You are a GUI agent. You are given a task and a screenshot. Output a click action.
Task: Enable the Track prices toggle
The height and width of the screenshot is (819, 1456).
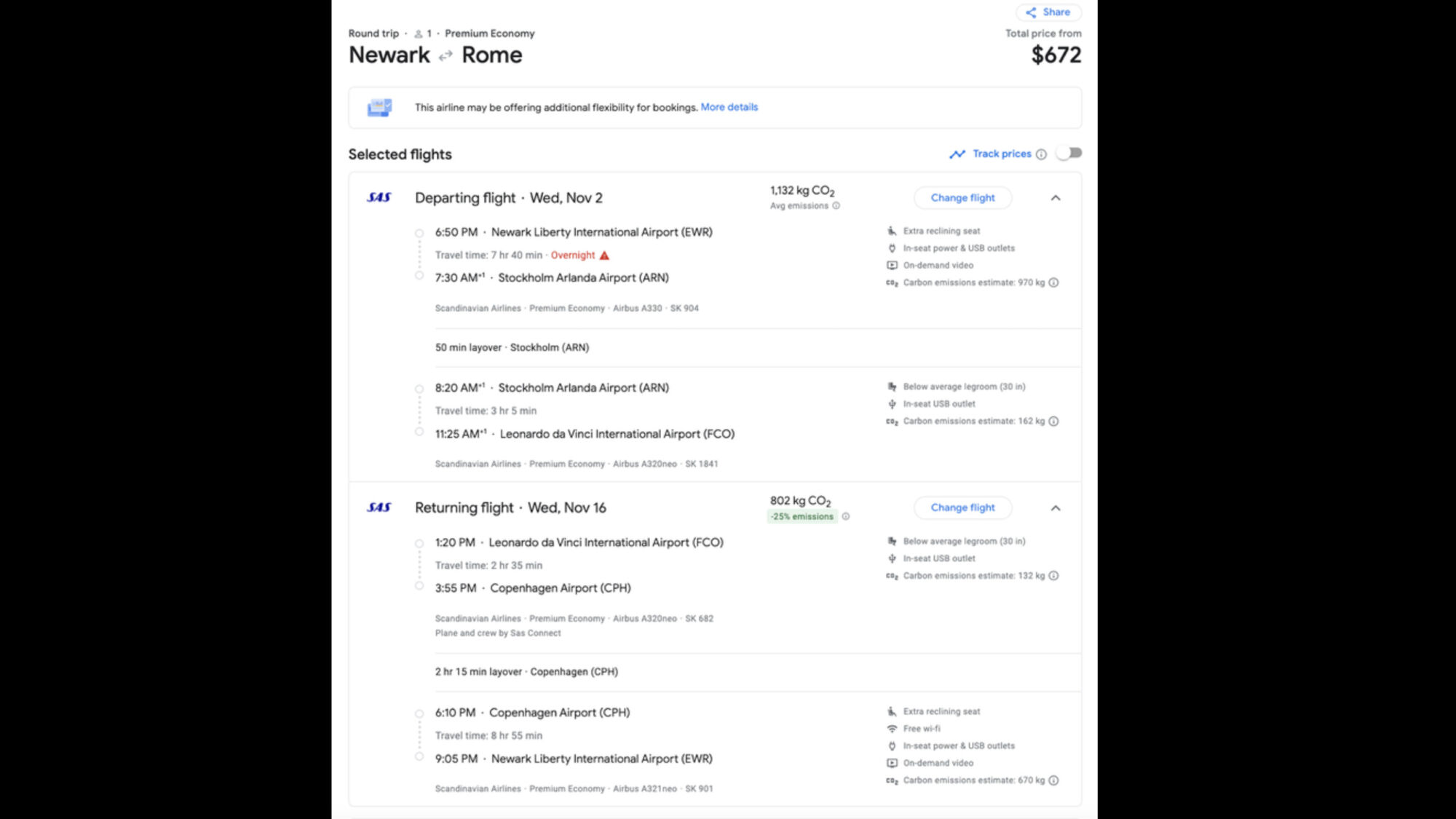(1069, 153)
